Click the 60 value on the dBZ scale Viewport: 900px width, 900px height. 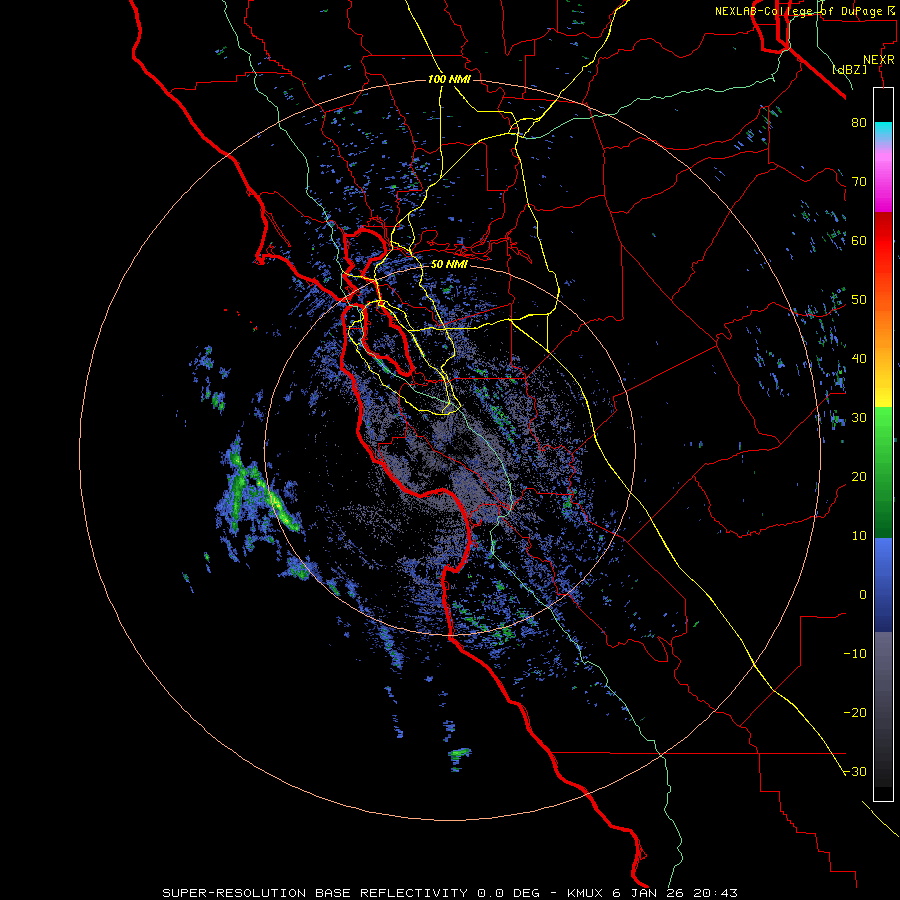(859, 240)
